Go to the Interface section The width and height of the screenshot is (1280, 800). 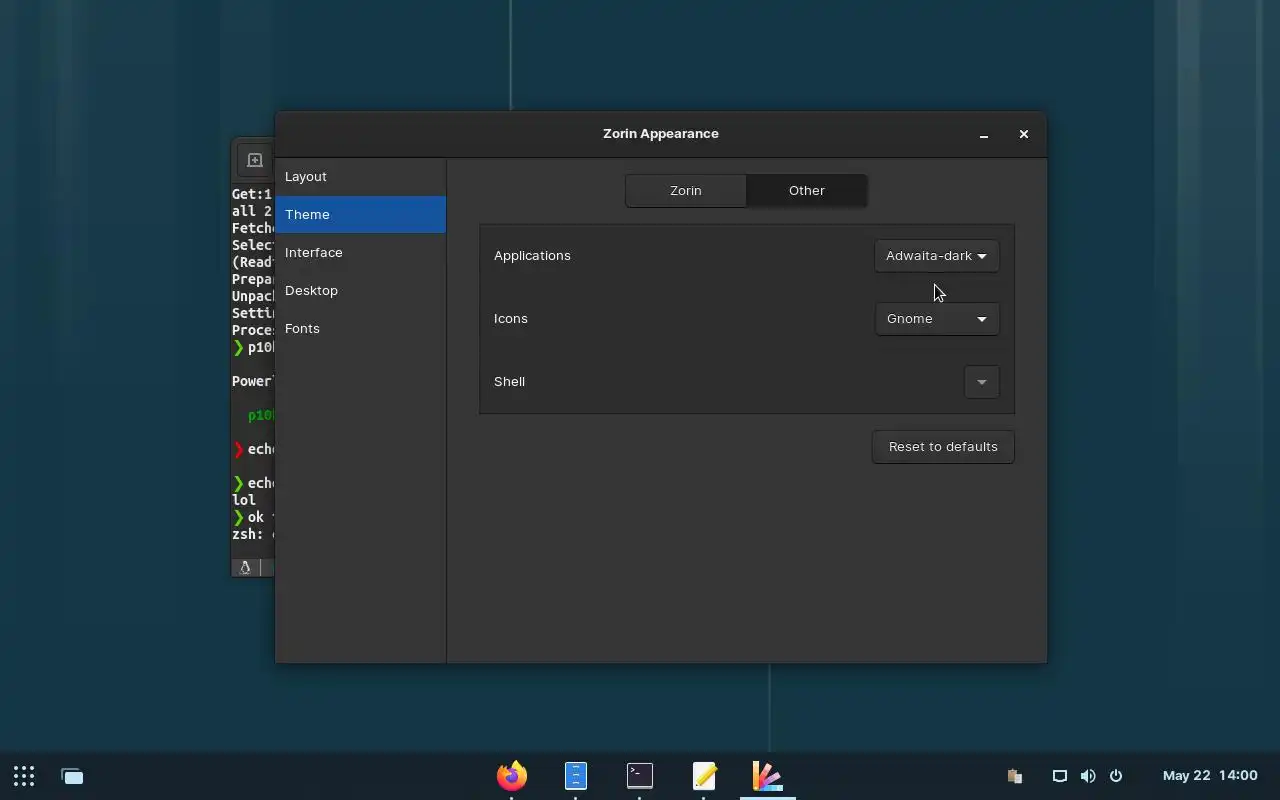tap(361, 253)
